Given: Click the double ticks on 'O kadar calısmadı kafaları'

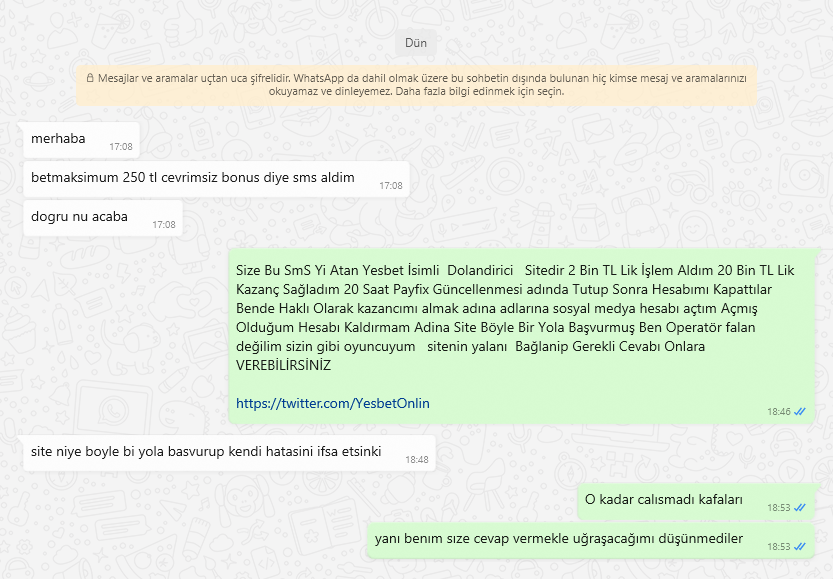Looking at the screenshot, I should (x=800, y=507).
